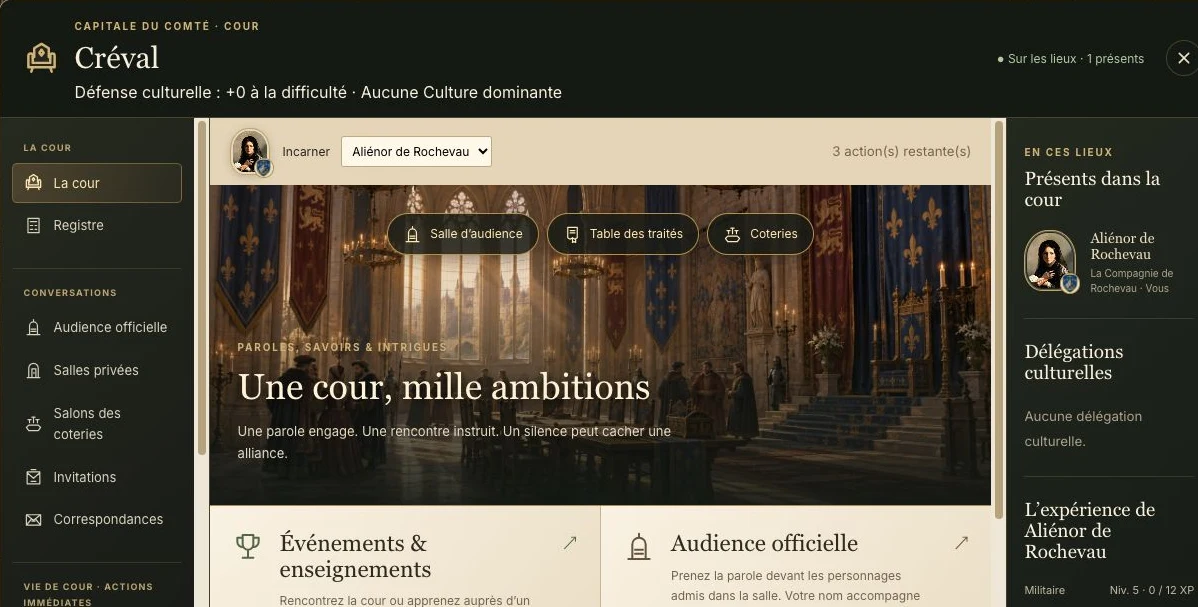Click the podium icon in Salle d'audience pill
The width and height of the screenshot is (1198, 607).
click(x=413, y=235)
